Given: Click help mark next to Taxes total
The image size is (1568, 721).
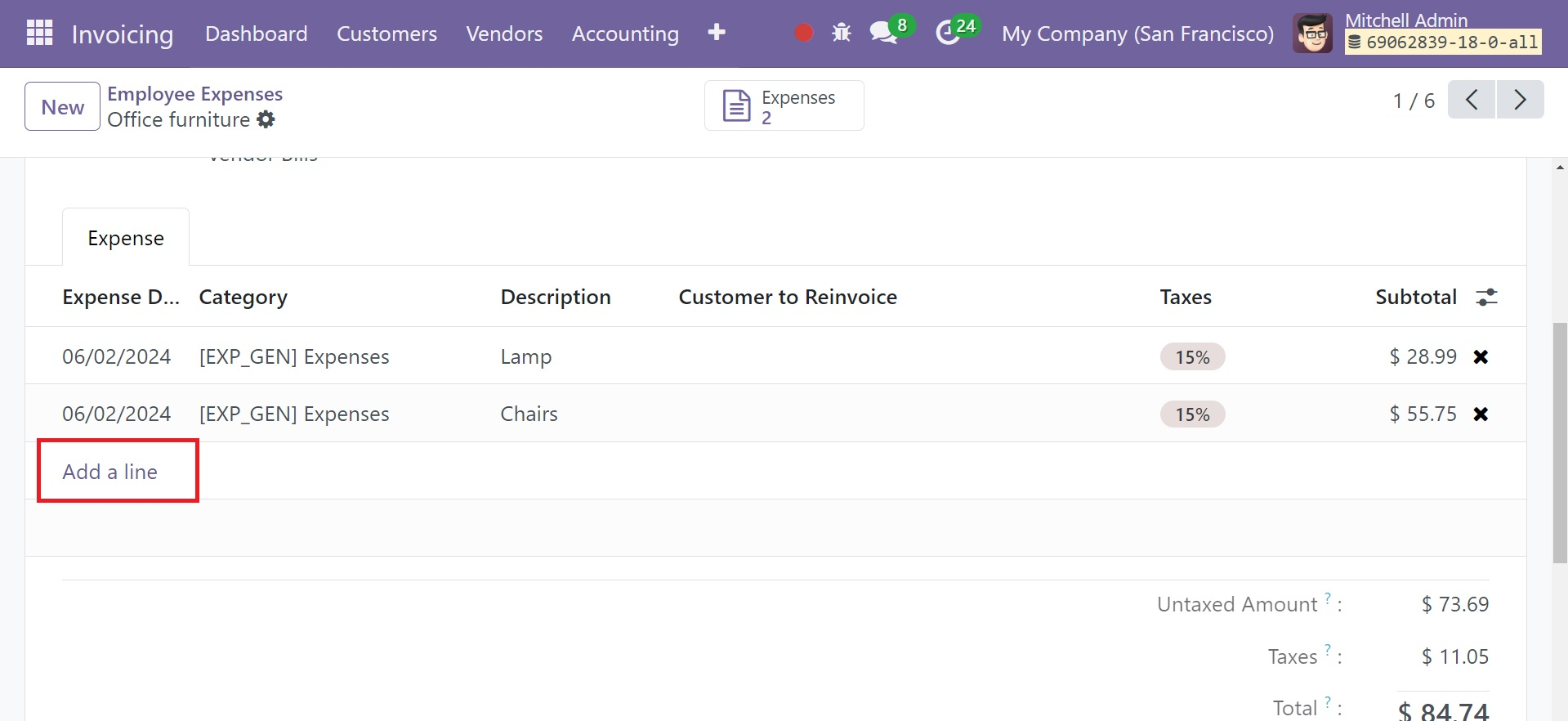Looking at the screenshot, I should click(x=1328, y=650).
